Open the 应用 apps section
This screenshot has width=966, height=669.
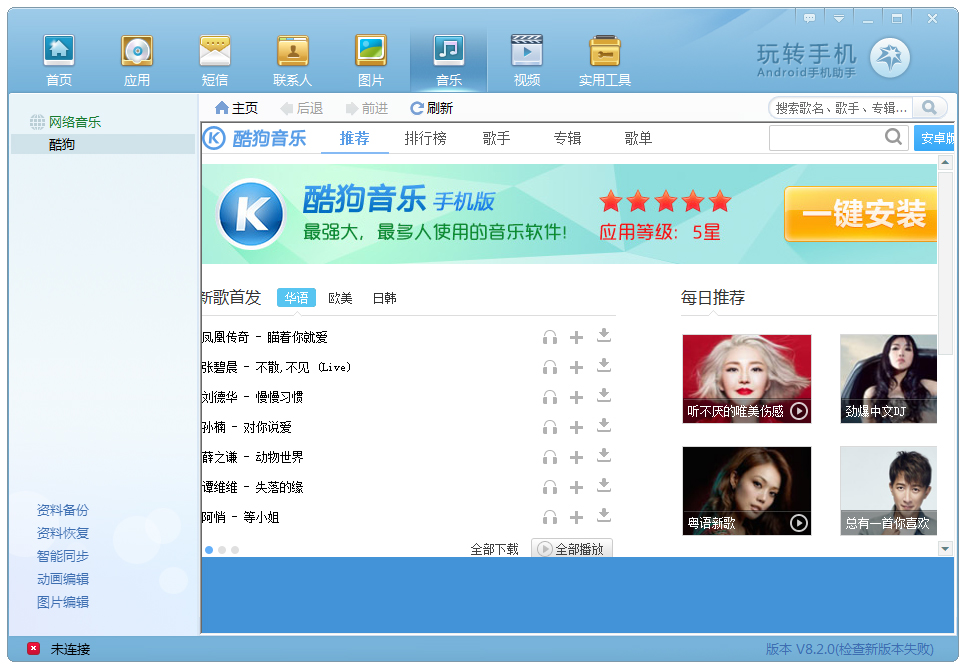coord(137,60)
